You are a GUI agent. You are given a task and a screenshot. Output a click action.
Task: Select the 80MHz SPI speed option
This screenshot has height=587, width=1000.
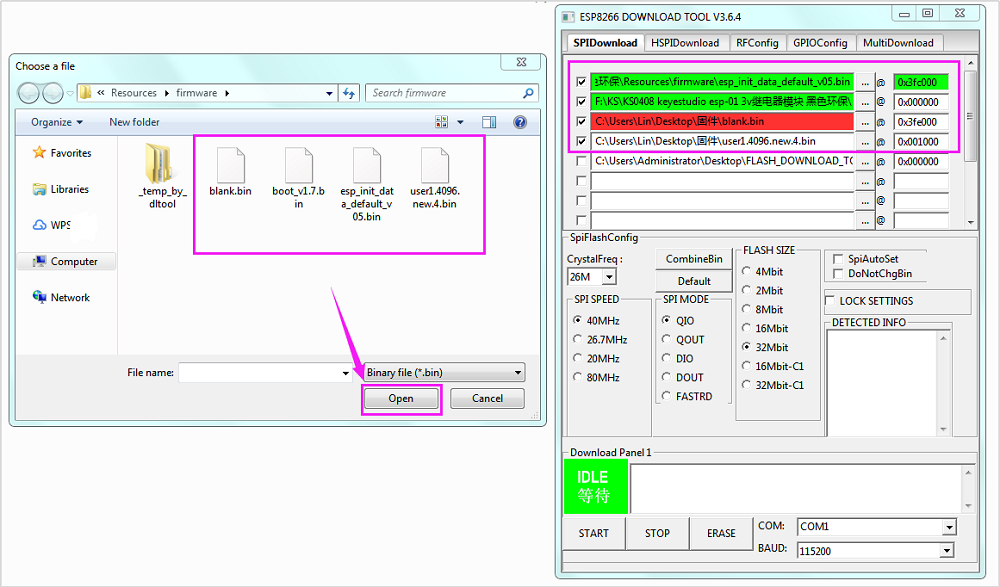[x=579, y=378]
